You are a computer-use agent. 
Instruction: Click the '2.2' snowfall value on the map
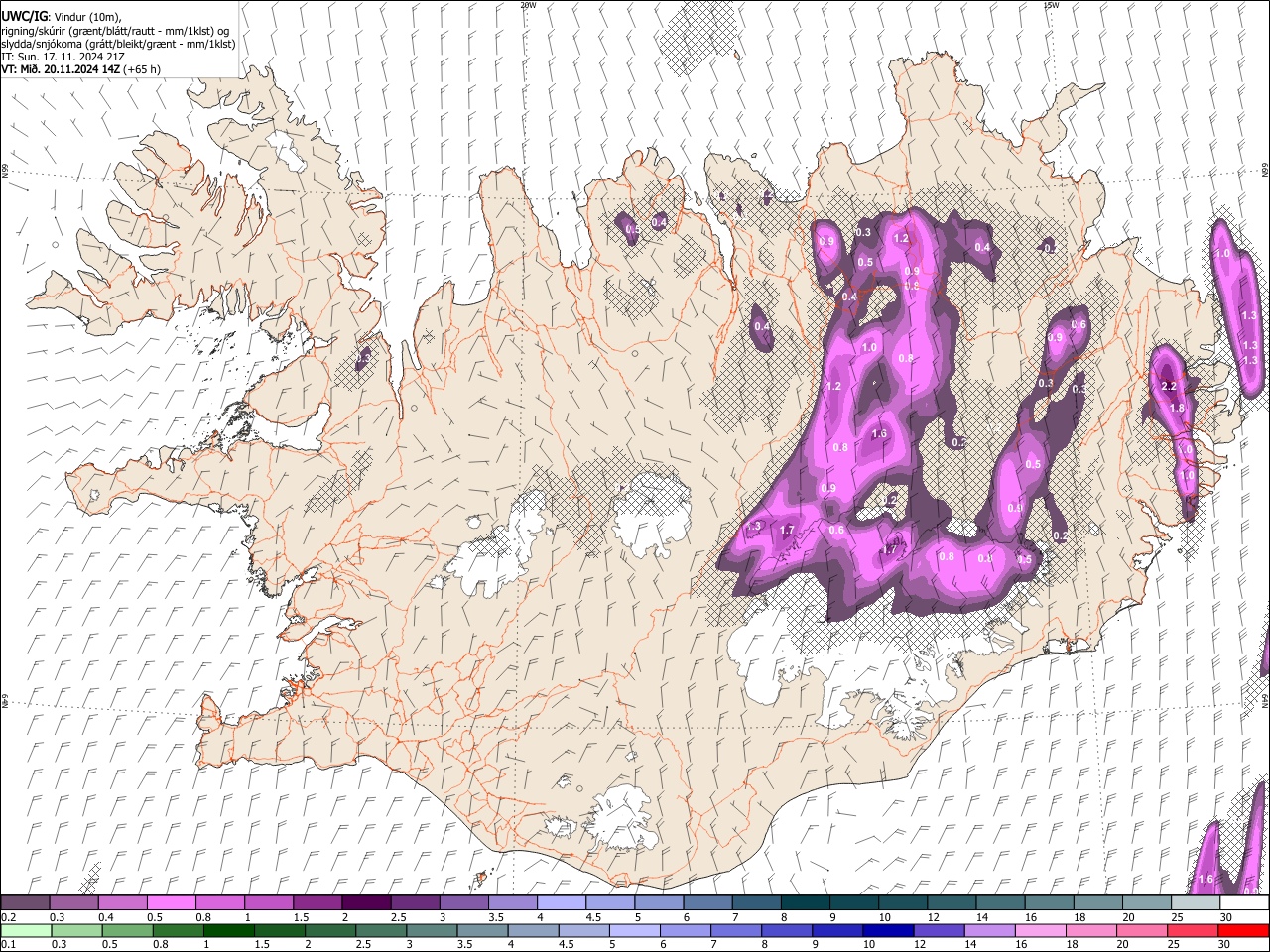(x=1168, y=386)
